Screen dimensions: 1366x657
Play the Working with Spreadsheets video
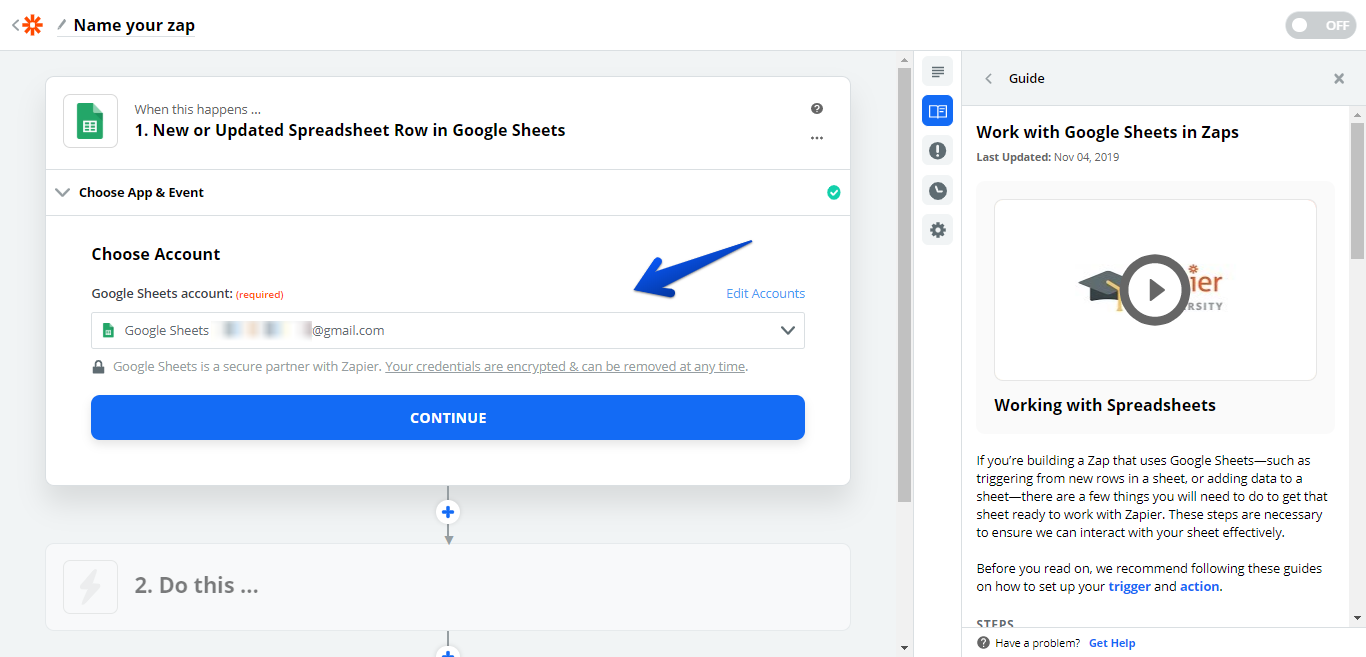[1155, 290]
